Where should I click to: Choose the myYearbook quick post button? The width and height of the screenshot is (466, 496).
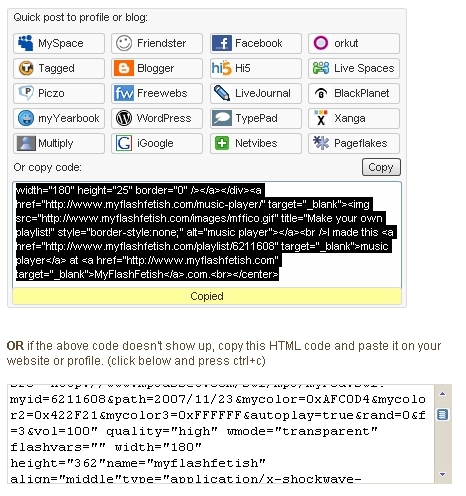click(59, 118)
